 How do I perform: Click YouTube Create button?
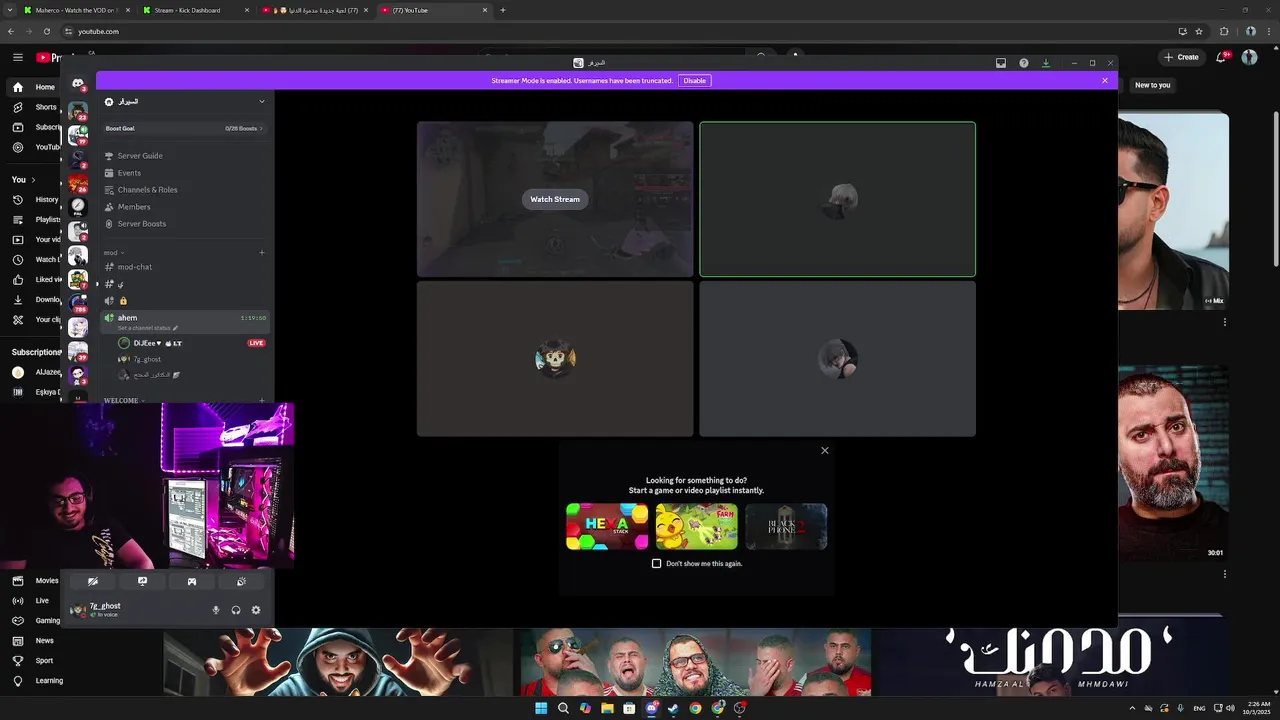[x=1182, y=57]
